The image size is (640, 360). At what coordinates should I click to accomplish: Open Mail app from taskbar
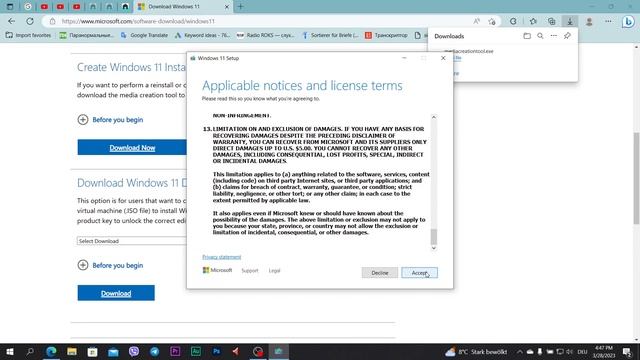(113, 351)
